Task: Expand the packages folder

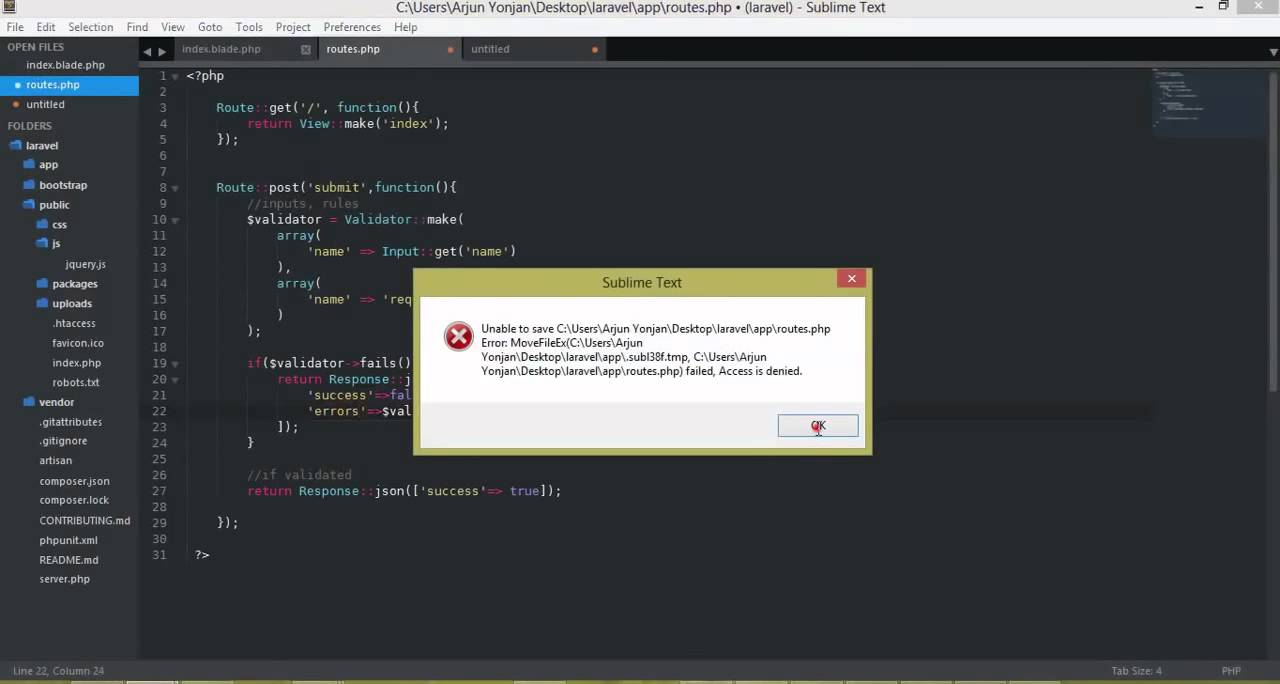Action: (x=75, y=284)
